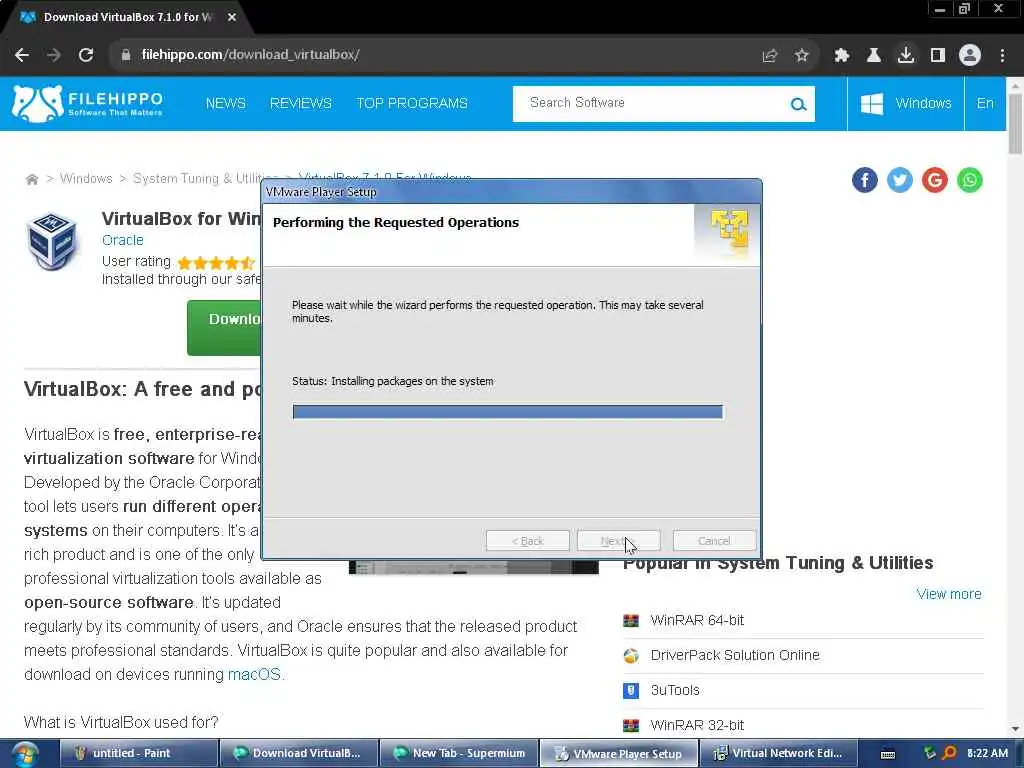The width and height of the screenshot is (1024, 768).
Task: Click the Back button in VMware setup
Action: pos(528,541)
